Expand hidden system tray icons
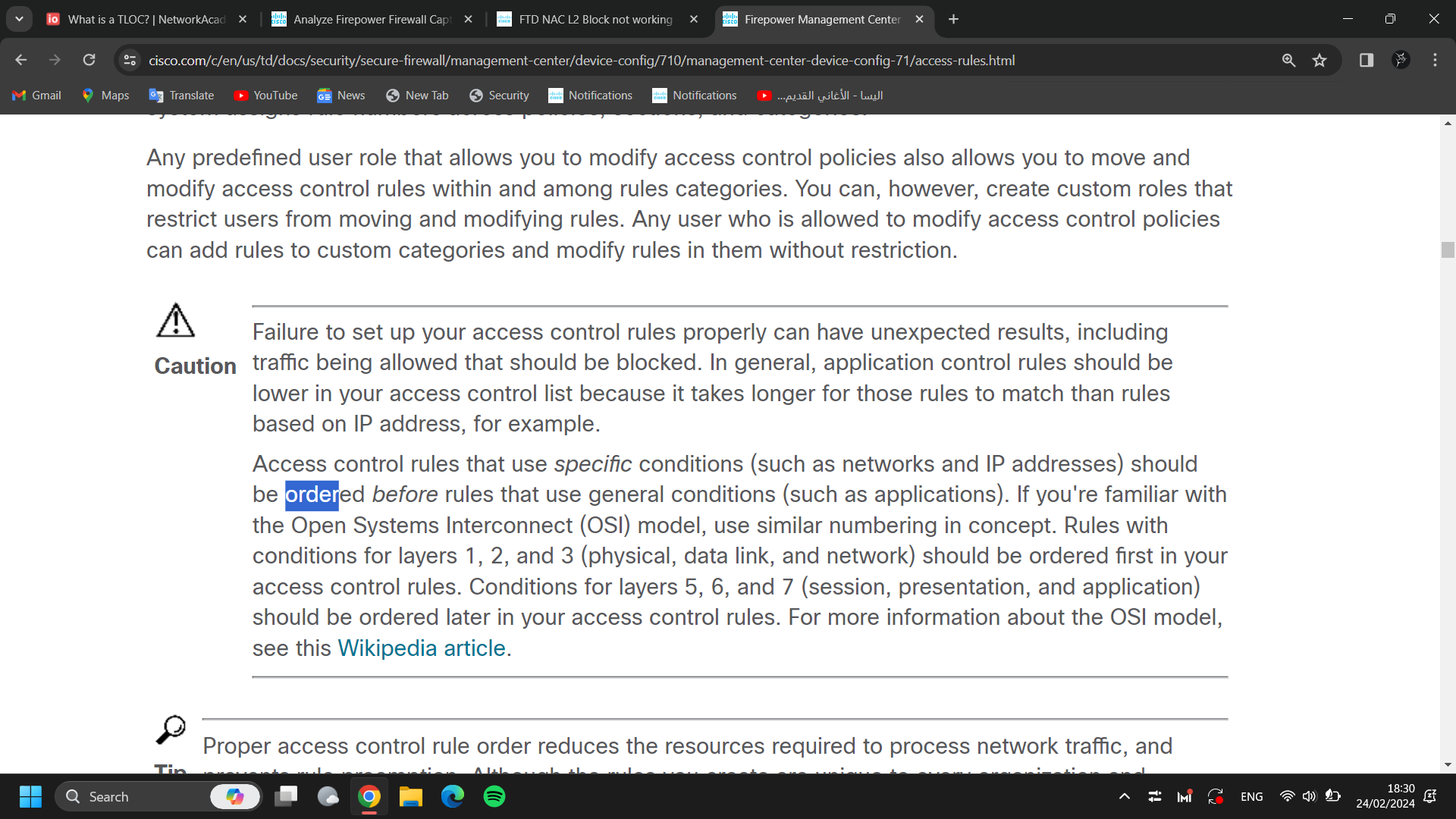The image size is (1456, 819). click(1124, 796)
